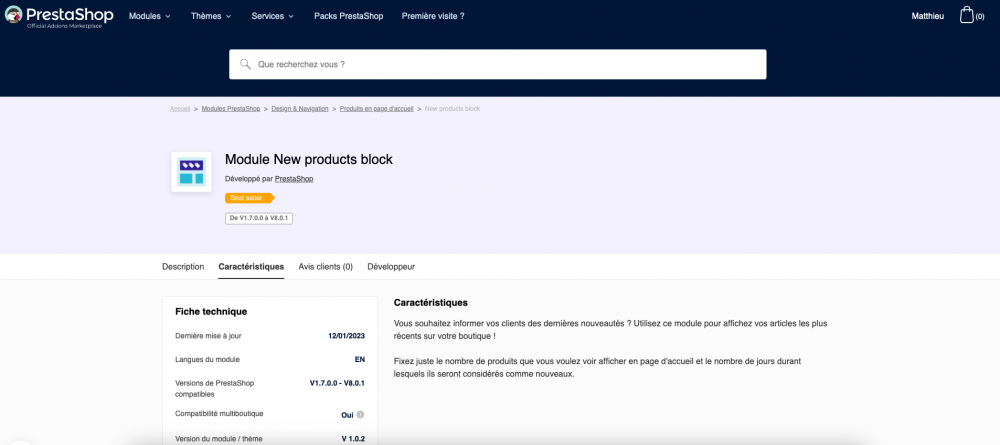1000x445 pixels.
Task: Click the New products block module icon
Action: point(191,171)
